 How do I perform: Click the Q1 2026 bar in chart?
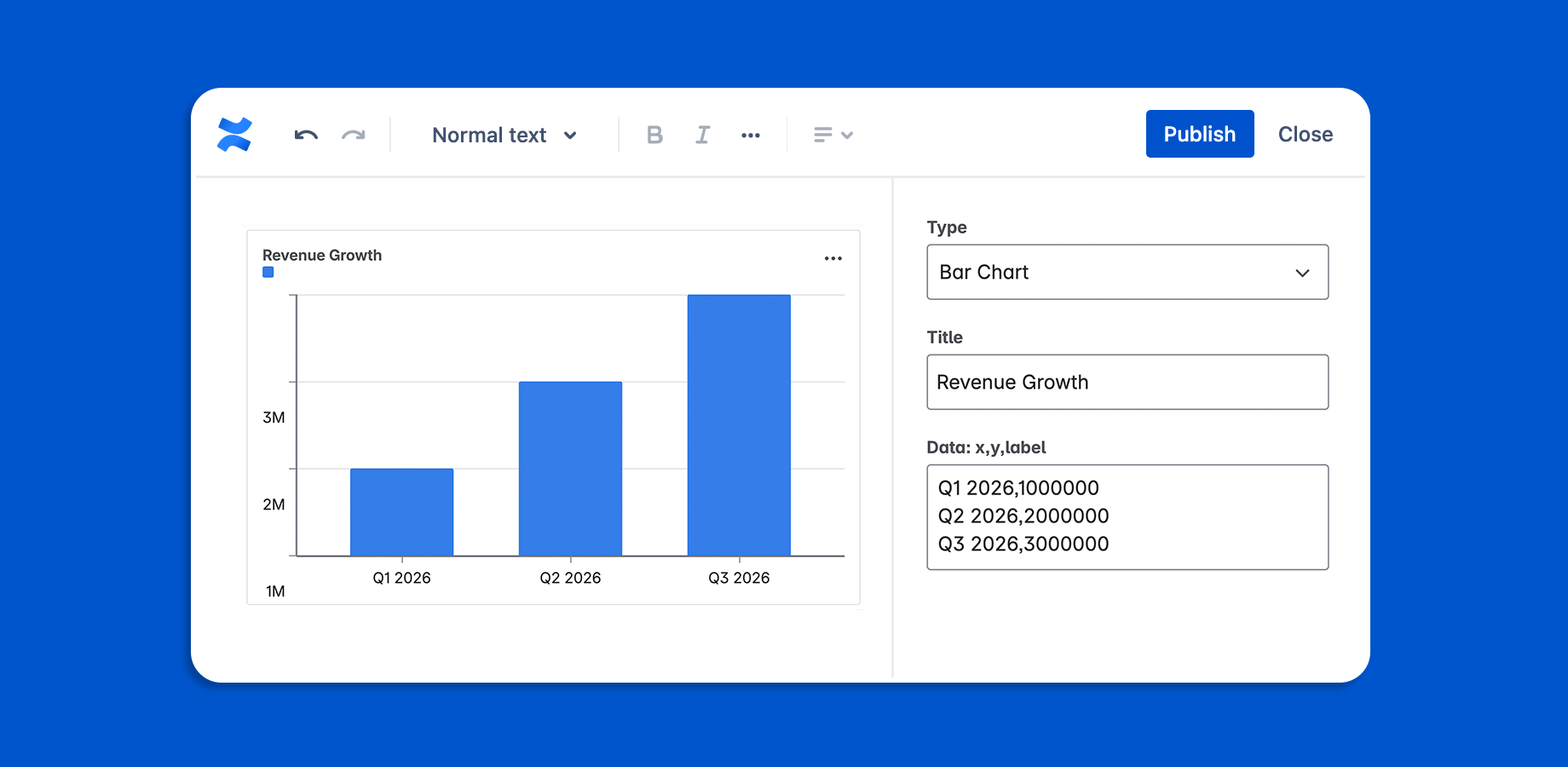pyautogui.click(x=402, y=512)
